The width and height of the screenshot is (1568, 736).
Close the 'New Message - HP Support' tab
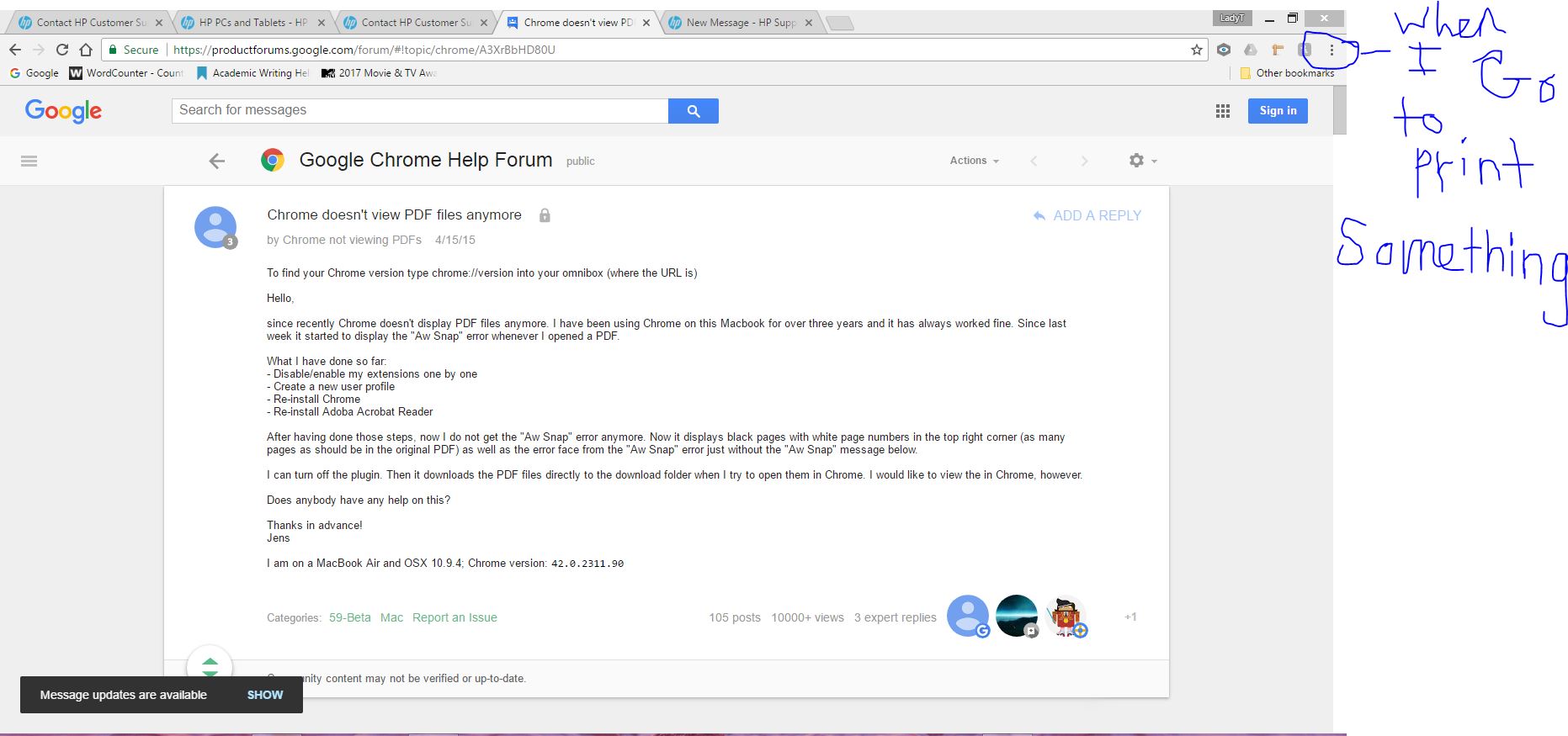click(x=809, y=23)
